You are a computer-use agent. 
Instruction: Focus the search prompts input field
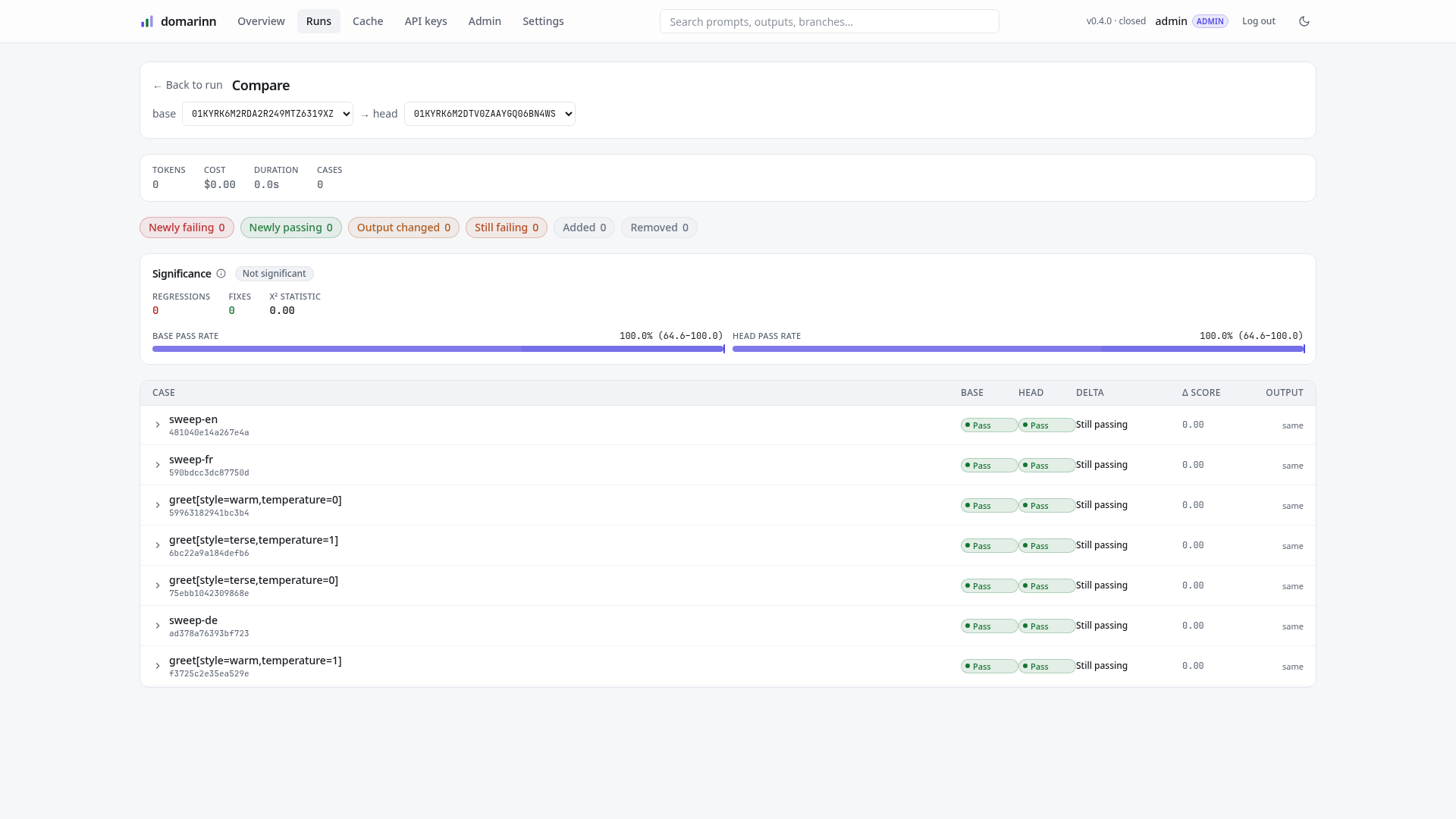(x=830, y=21)
